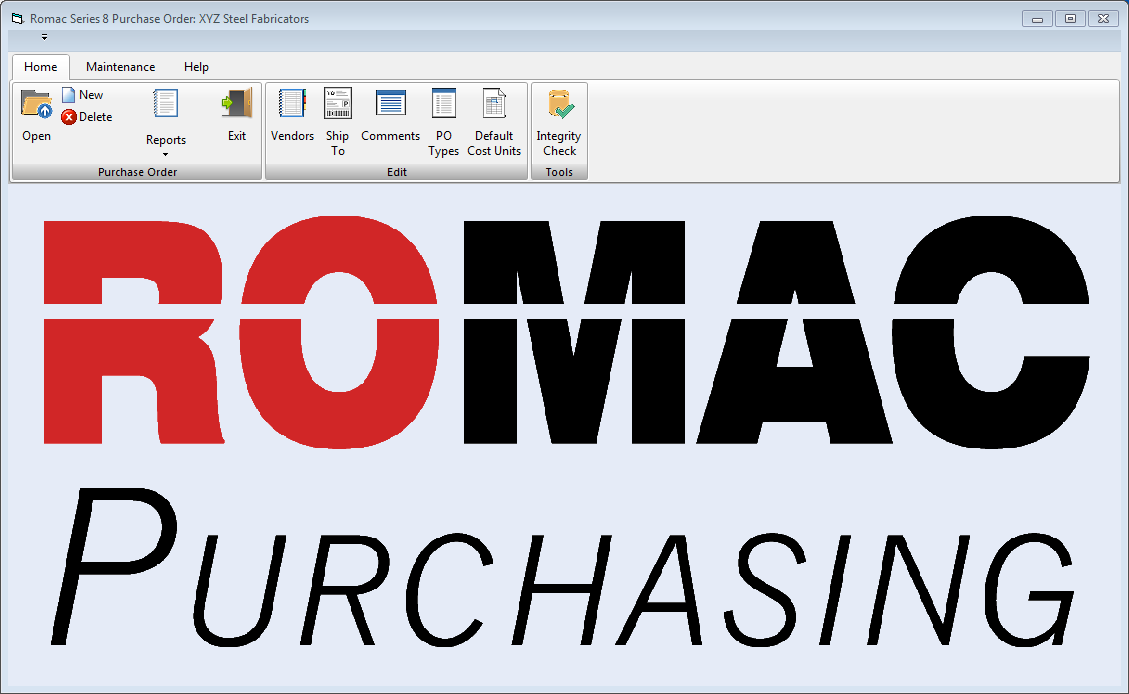Open Default Cost Units settings
1129x694 pixels.
coord(494,104)
